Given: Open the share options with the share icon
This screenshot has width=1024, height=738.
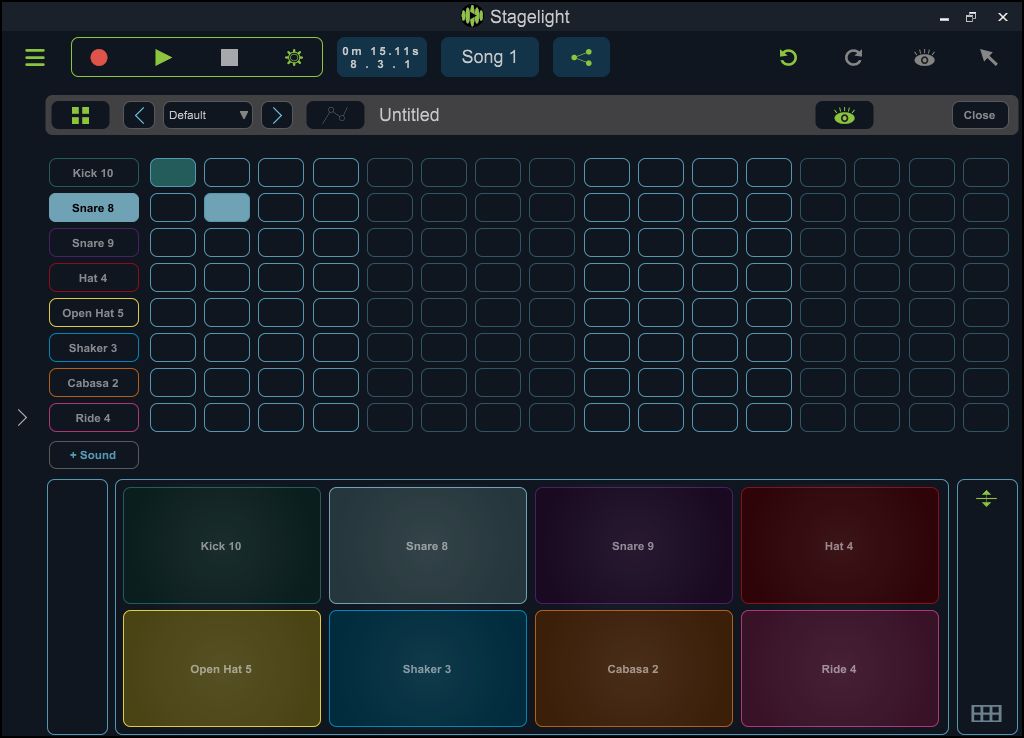Looking at the screenshot, I should [581, 57].
